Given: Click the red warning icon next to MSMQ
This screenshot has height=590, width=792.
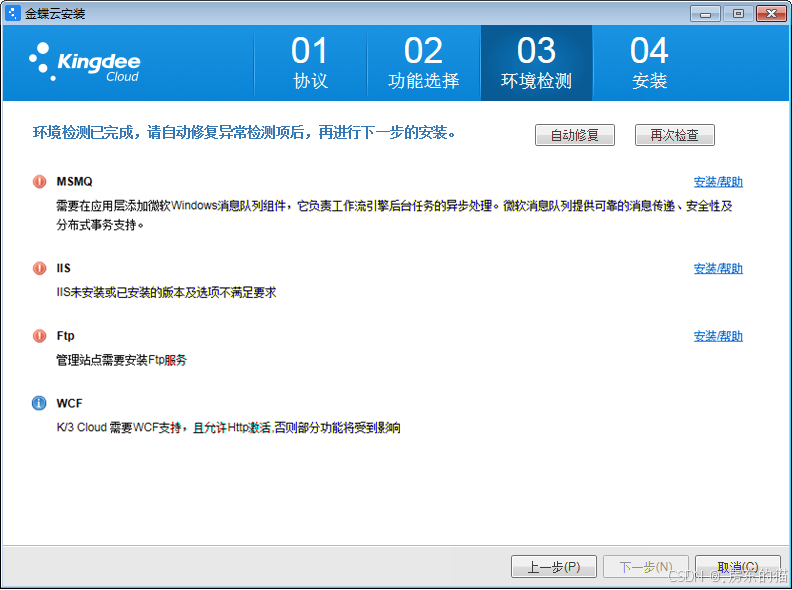Looking at the screenshot, I should click(x=39, y=181).
